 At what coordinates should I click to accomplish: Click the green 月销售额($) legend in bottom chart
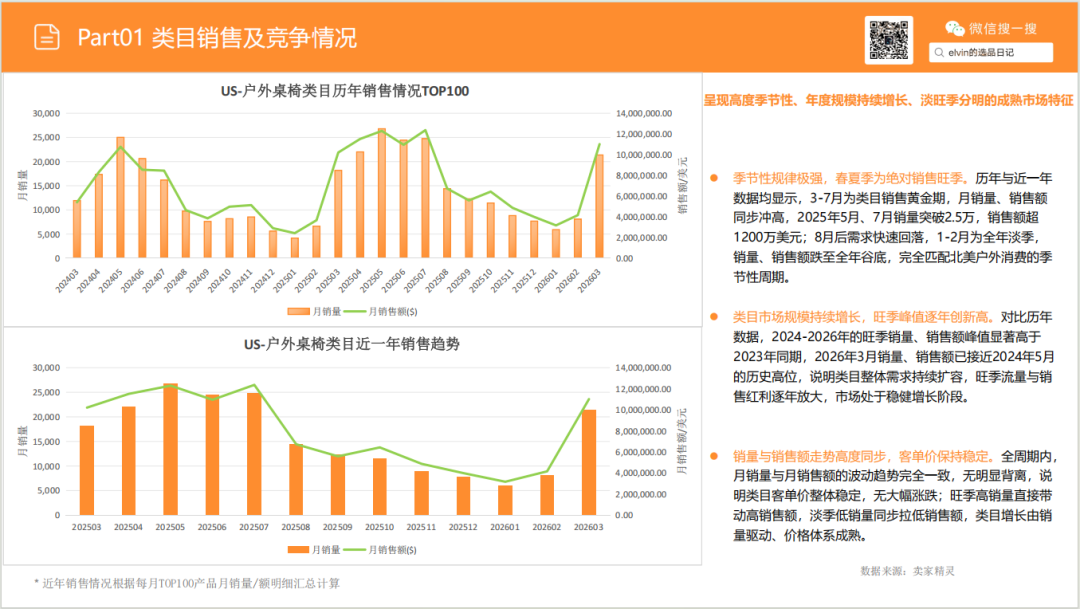click(x=380, y=550)
